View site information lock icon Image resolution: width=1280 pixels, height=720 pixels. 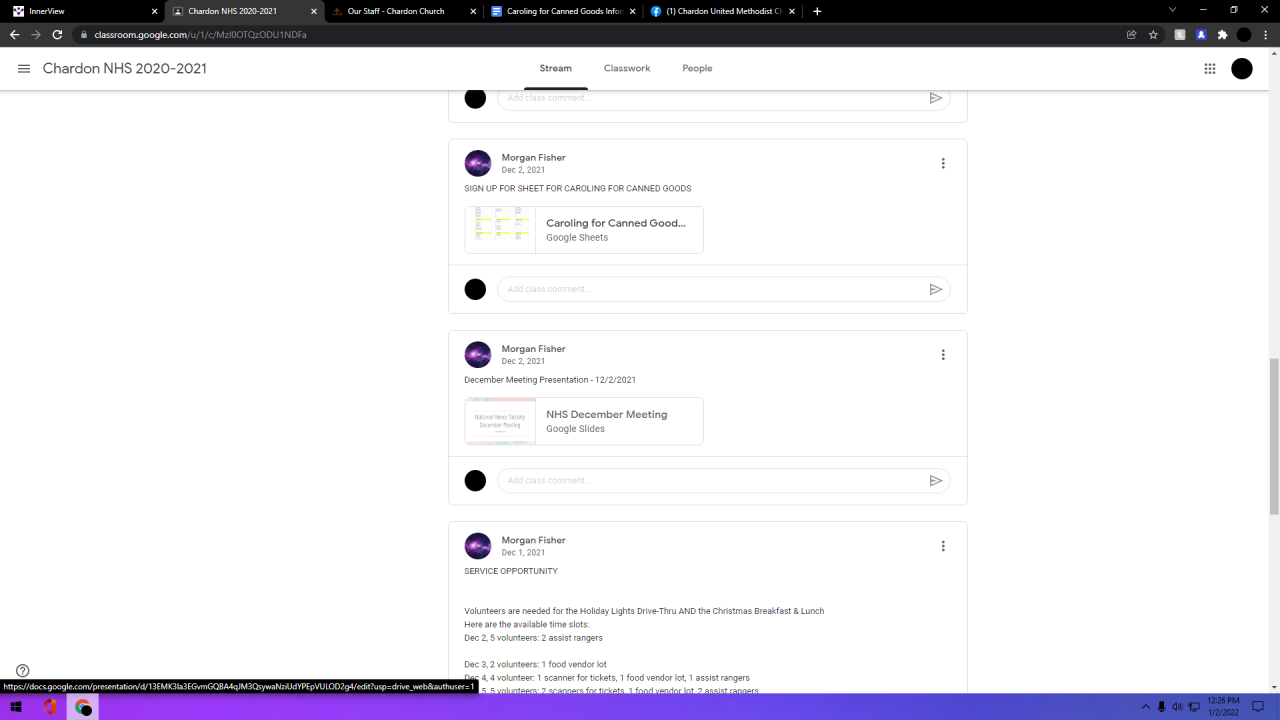84,34
